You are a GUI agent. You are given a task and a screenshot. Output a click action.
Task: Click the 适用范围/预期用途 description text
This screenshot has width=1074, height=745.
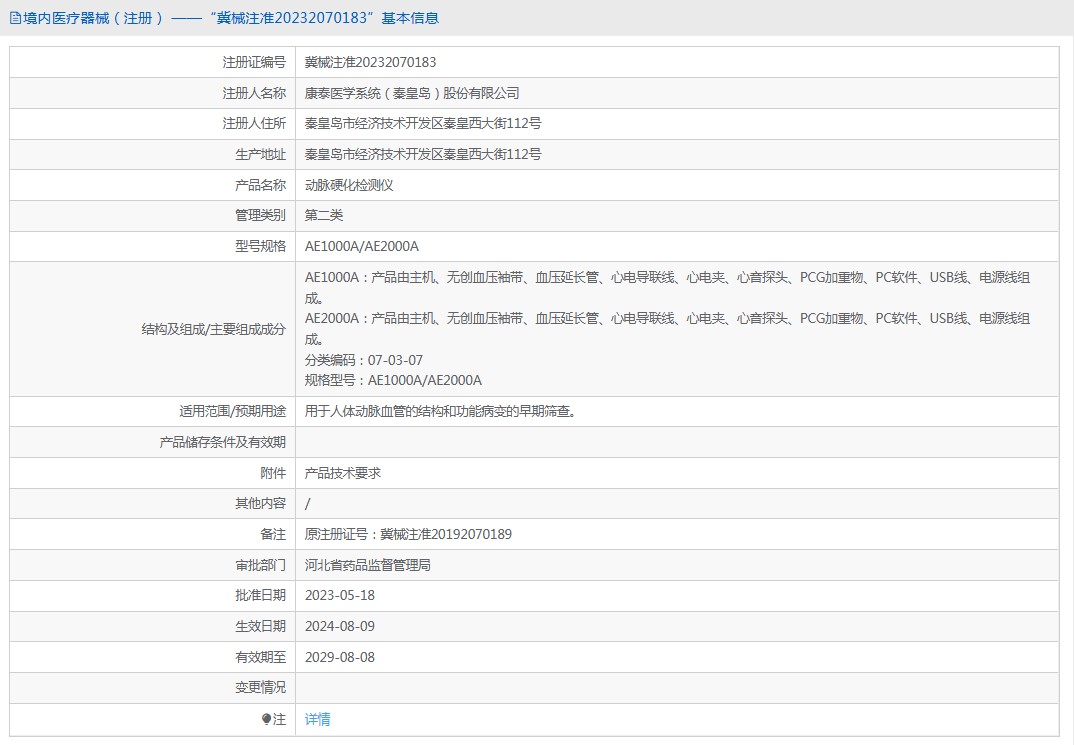coord(440,411)
